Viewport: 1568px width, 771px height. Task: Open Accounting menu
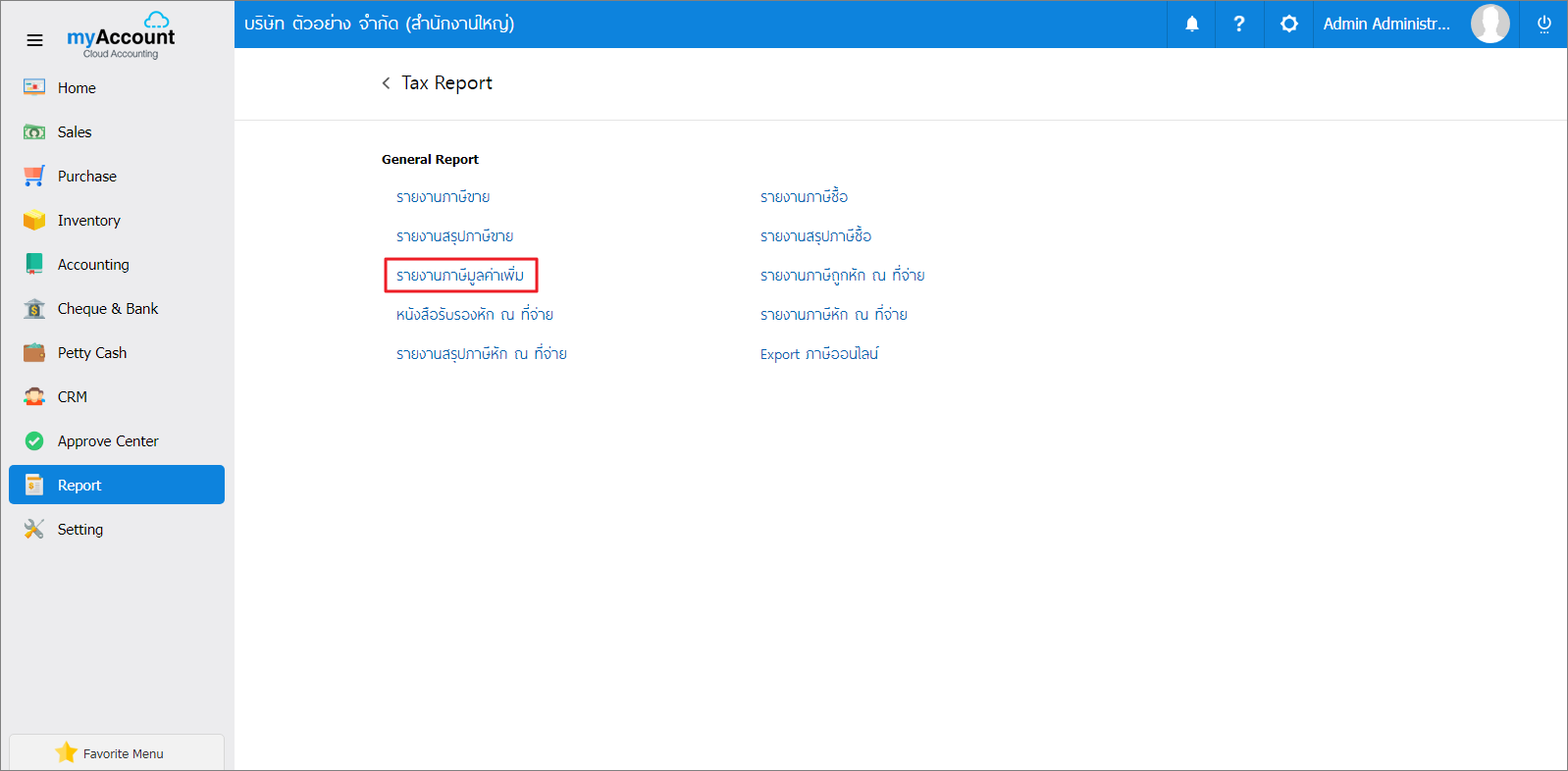tap(117, 264)
